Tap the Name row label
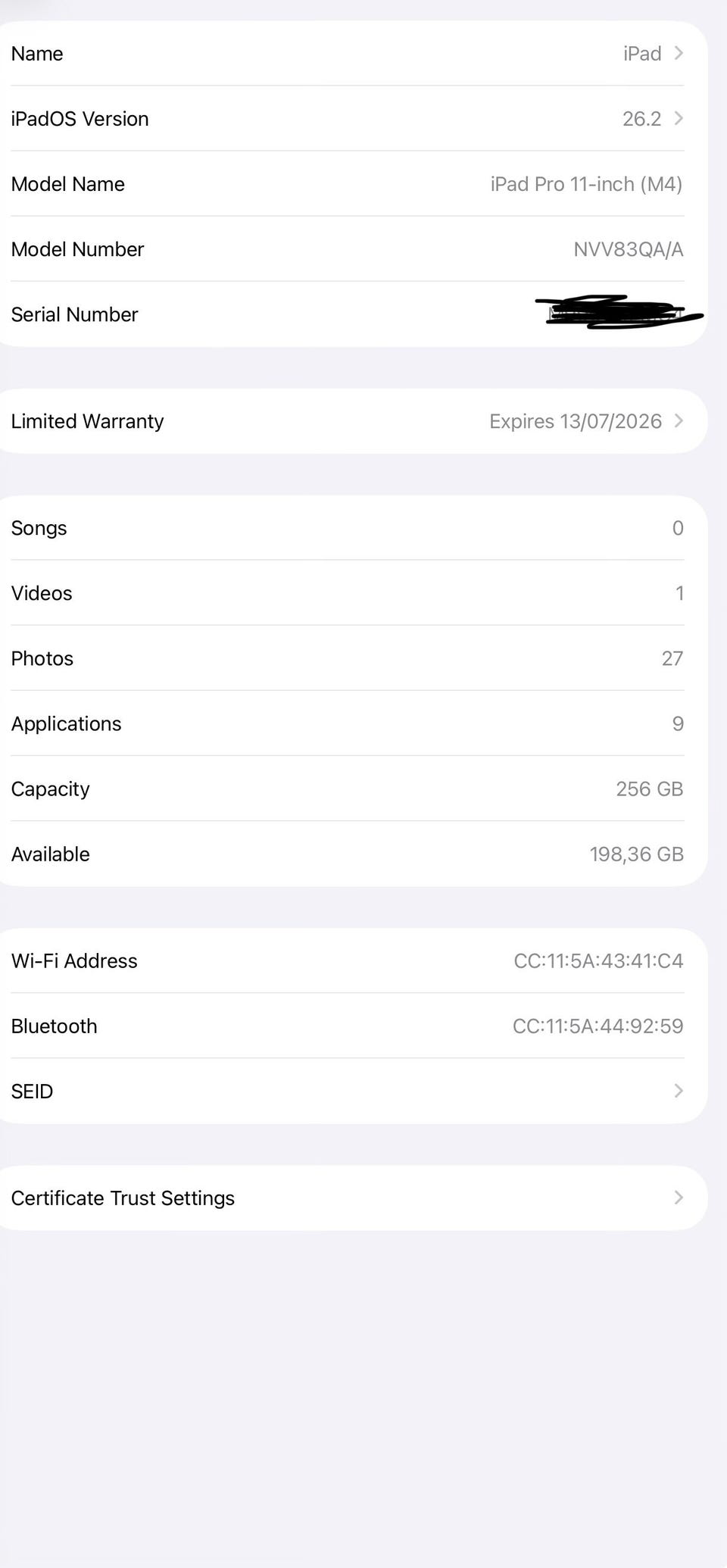The height and width of the screenshot is (1568, 727). [37, 54]
